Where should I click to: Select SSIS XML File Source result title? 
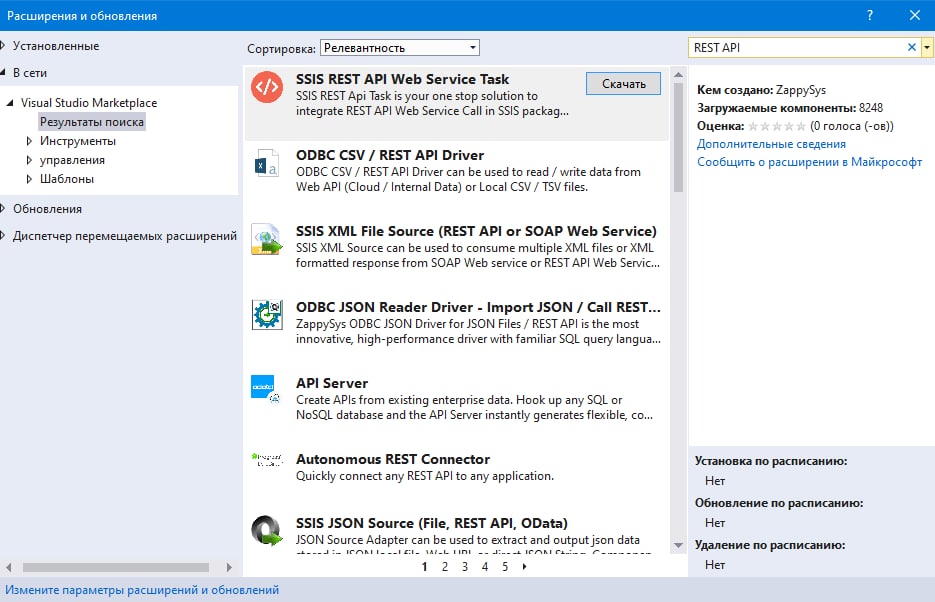[476, 231]
